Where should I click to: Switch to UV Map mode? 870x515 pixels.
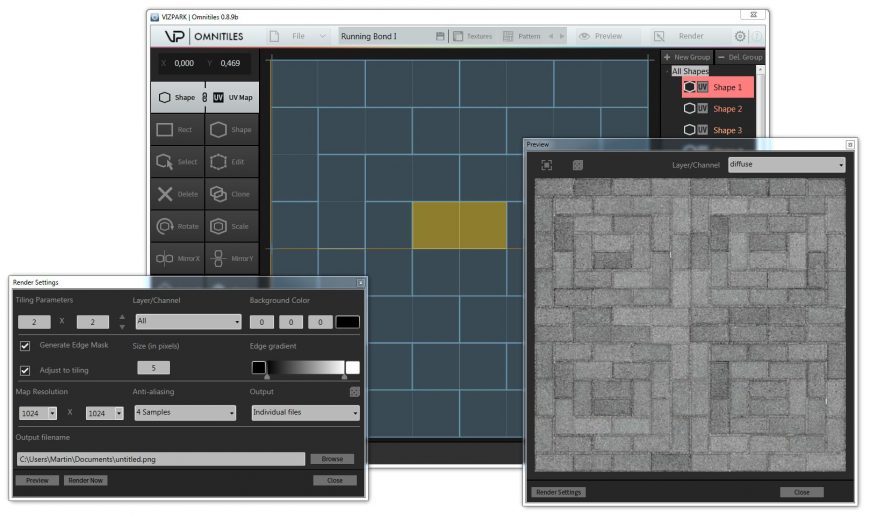232,98
